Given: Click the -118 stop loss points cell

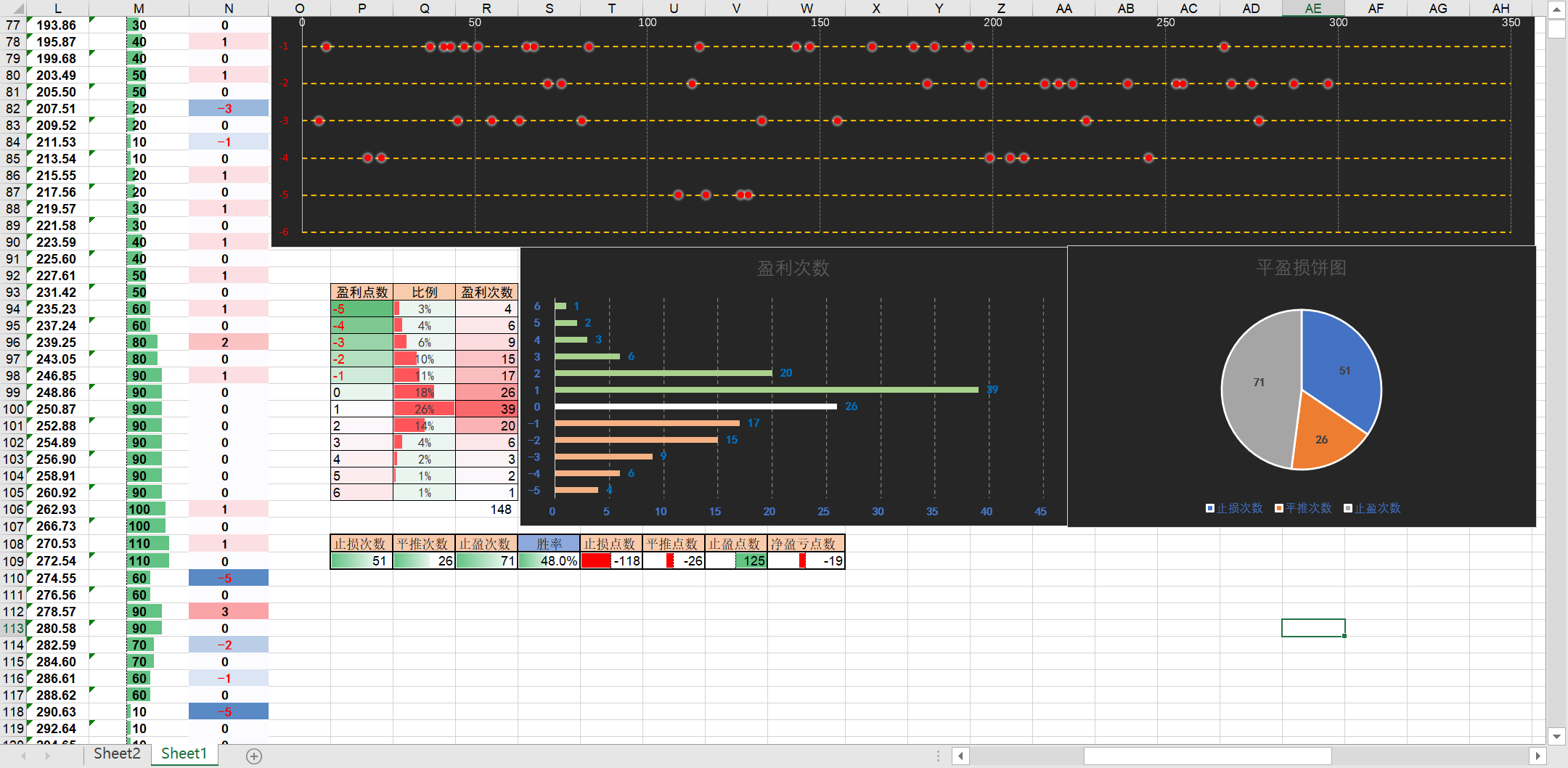Looking at the screenshot, I should (x=611, y=560).
